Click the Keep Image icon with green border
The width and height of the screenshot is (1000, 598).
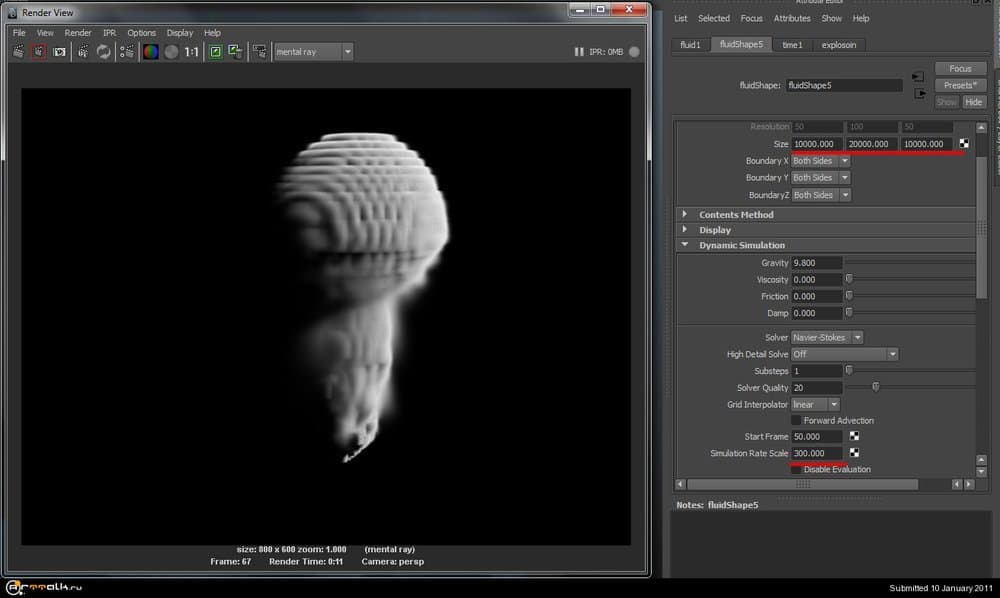215,52
